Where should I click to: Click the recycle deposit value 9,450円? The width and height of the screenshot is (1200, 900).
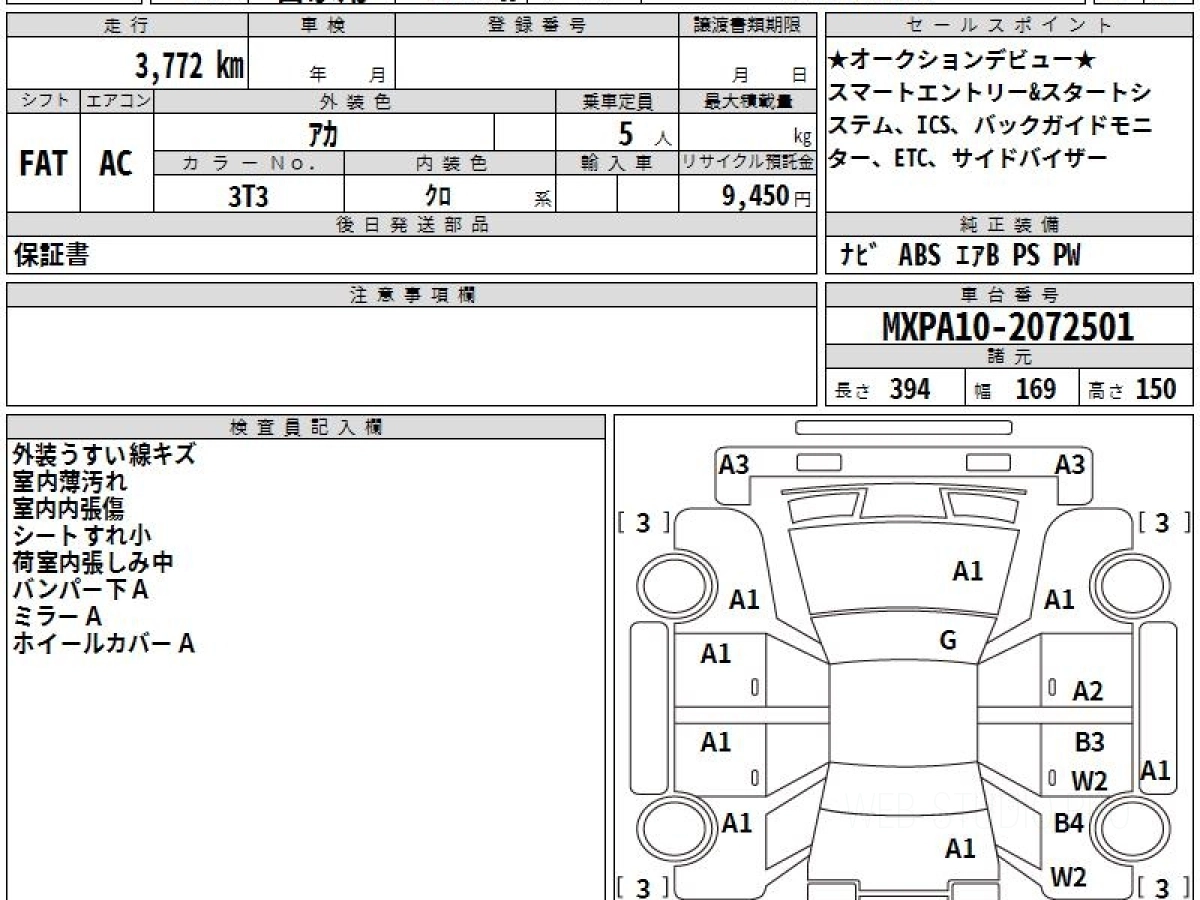click(766, 196)
